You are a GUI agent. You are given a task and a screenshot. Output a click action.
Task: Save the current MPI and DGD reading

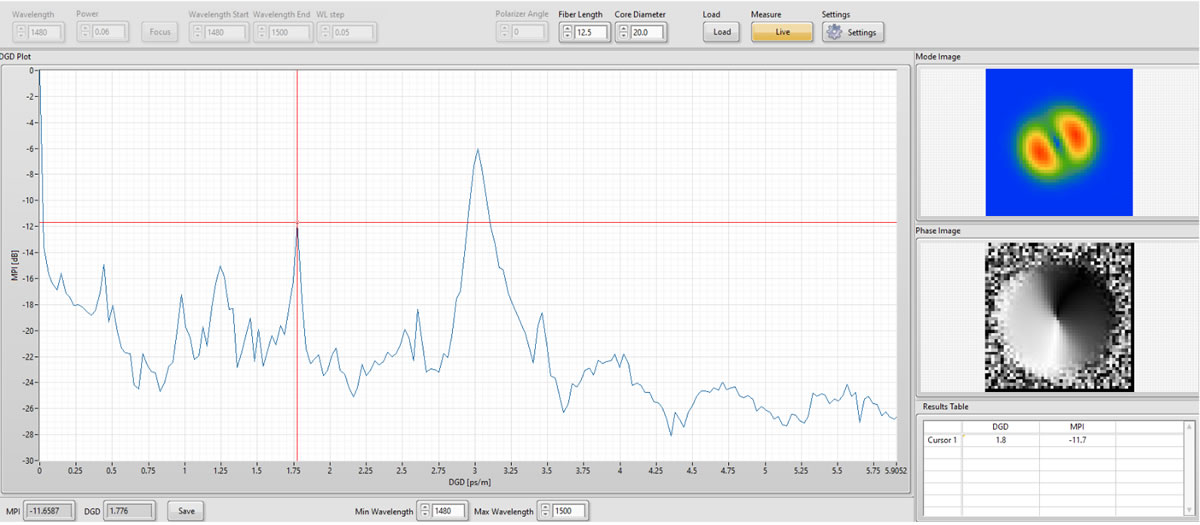[x=186, y=510]
